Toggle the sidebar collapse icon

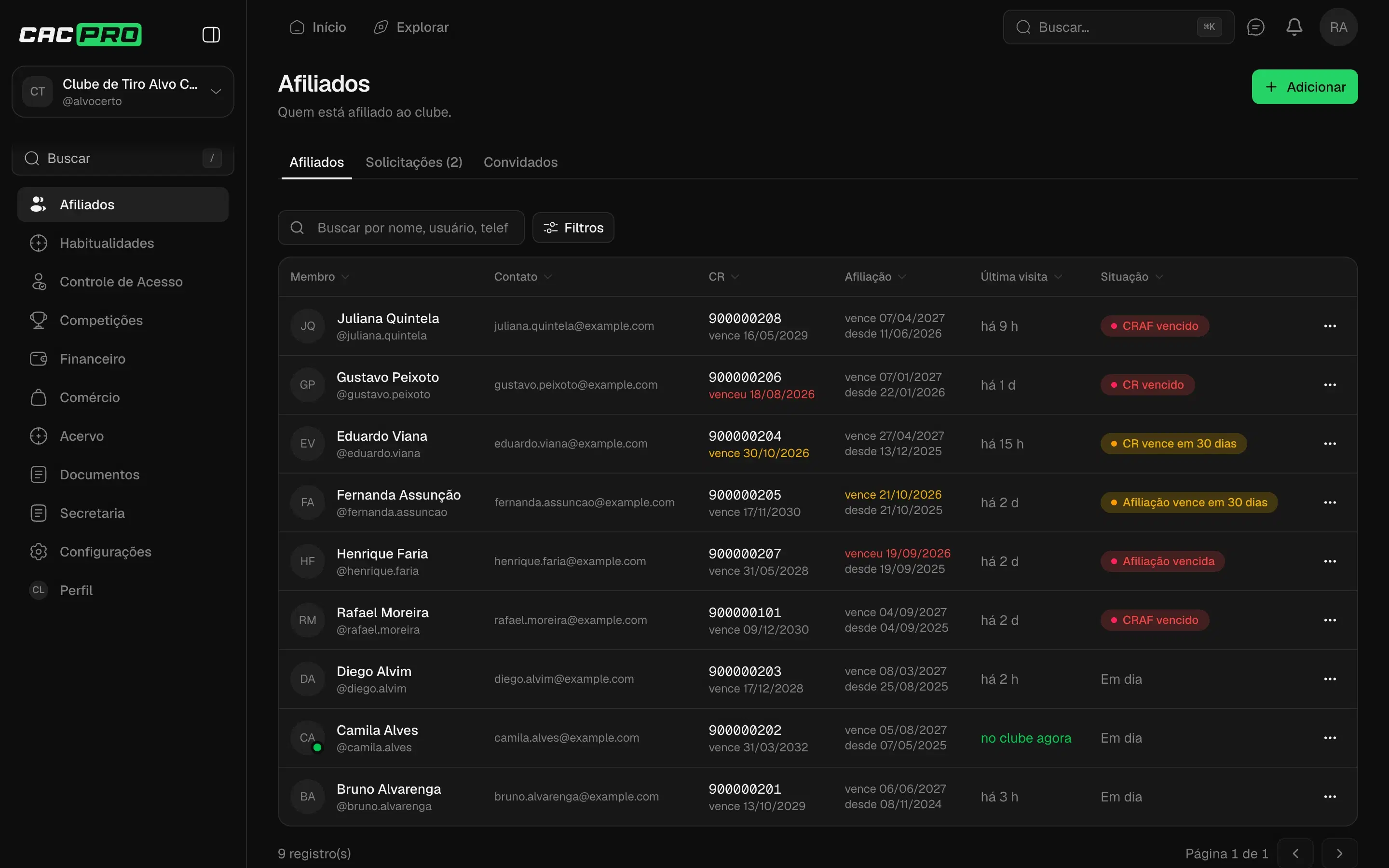tap(211, 35)
